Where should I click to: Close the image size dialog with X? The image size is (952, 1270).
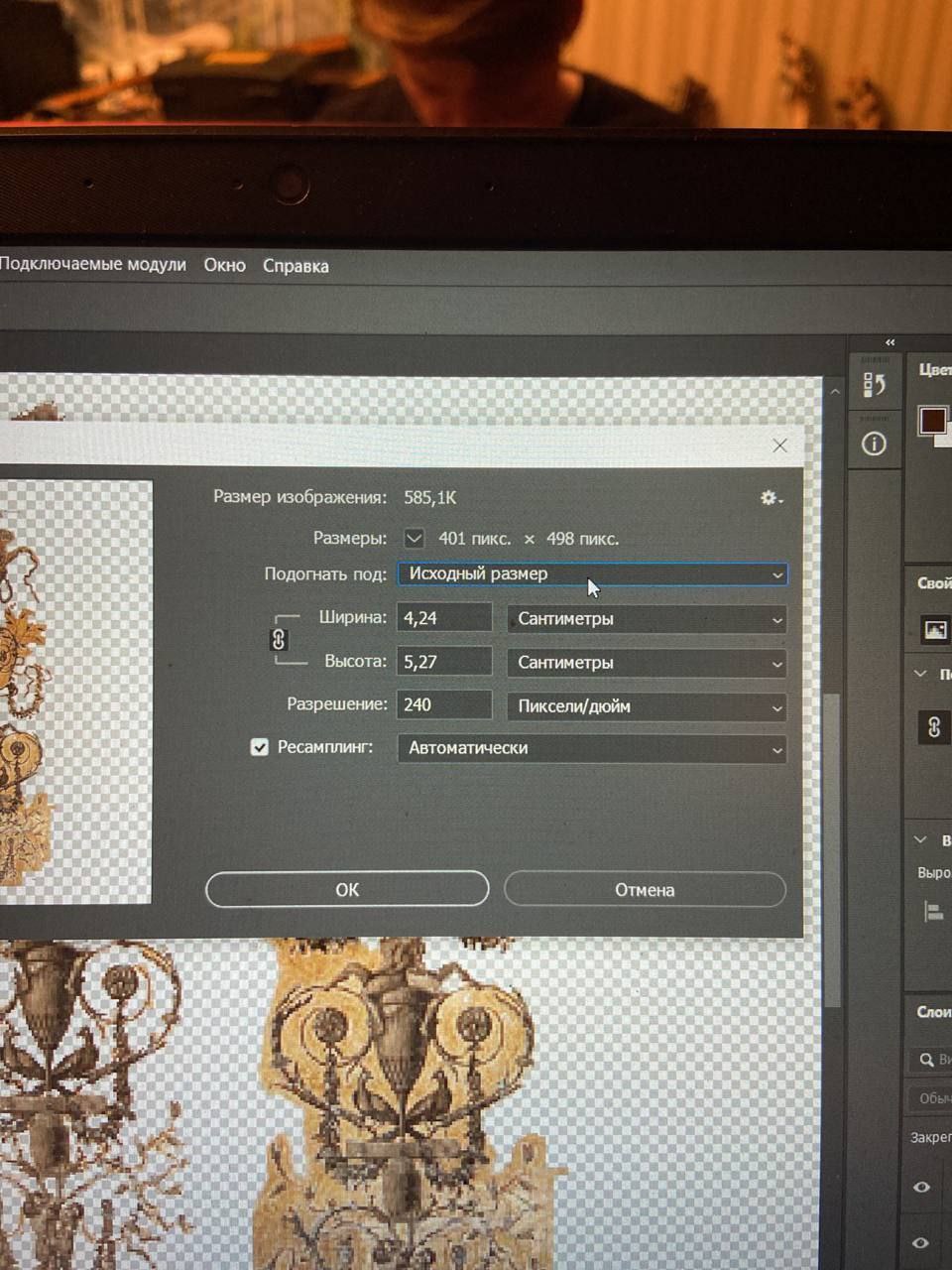(779, 445)
